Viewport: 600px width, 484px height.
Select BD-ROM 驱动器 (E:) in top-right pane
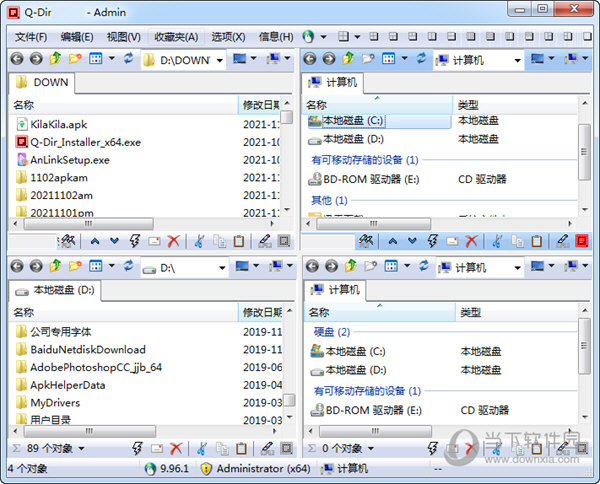click(x=364, y=179)
